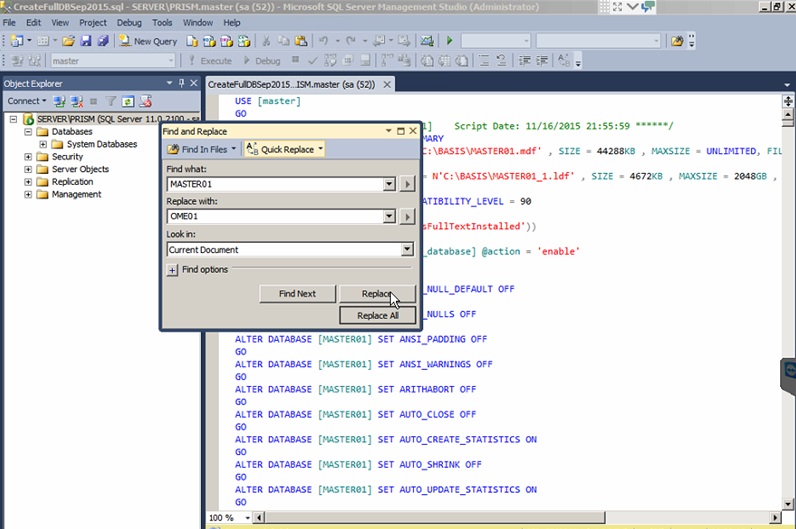The height and width of the screenshot is (529, 796).
Task: Open the File menu
Action: (9, 23)
